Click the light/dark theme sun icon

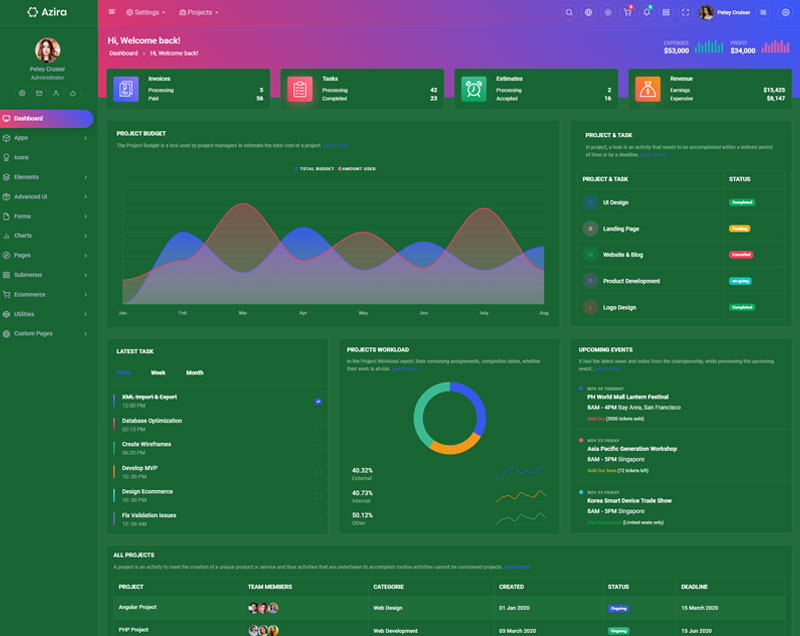tap(607, 12)
